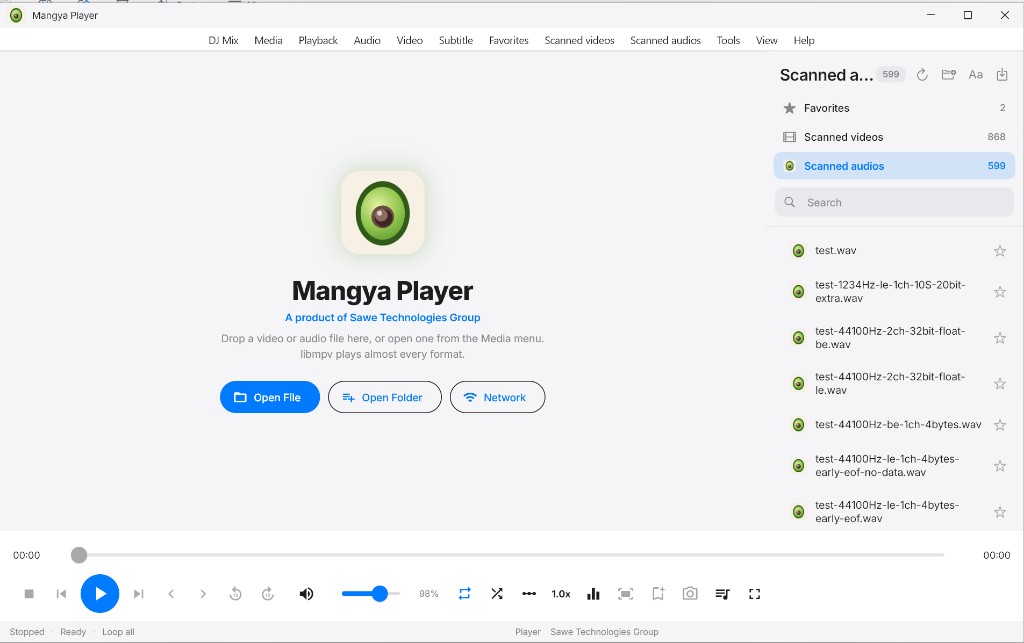Screen dimensions: 1024x643
Task: Mute audio via the speaker icon
Action: [306, 593]
